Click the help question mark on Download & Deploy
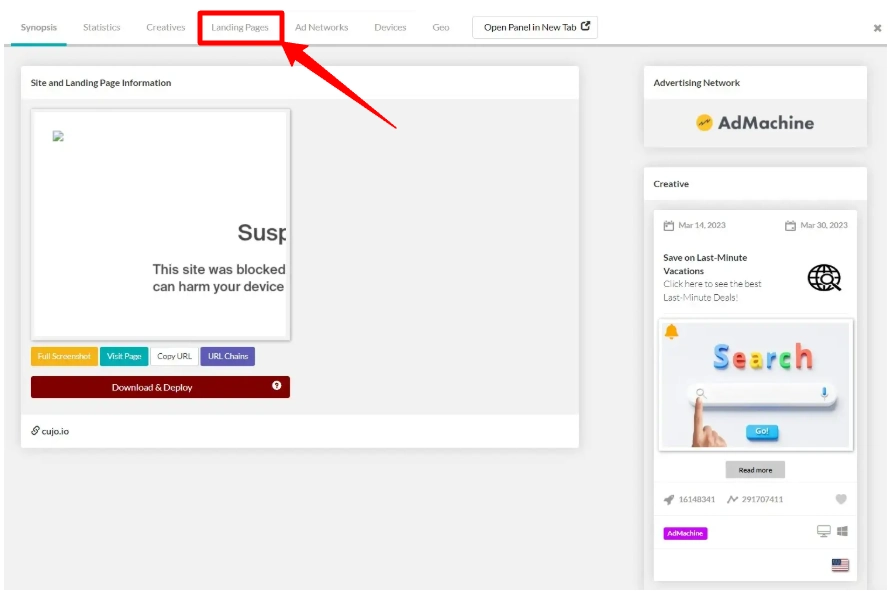 point(276,387)
